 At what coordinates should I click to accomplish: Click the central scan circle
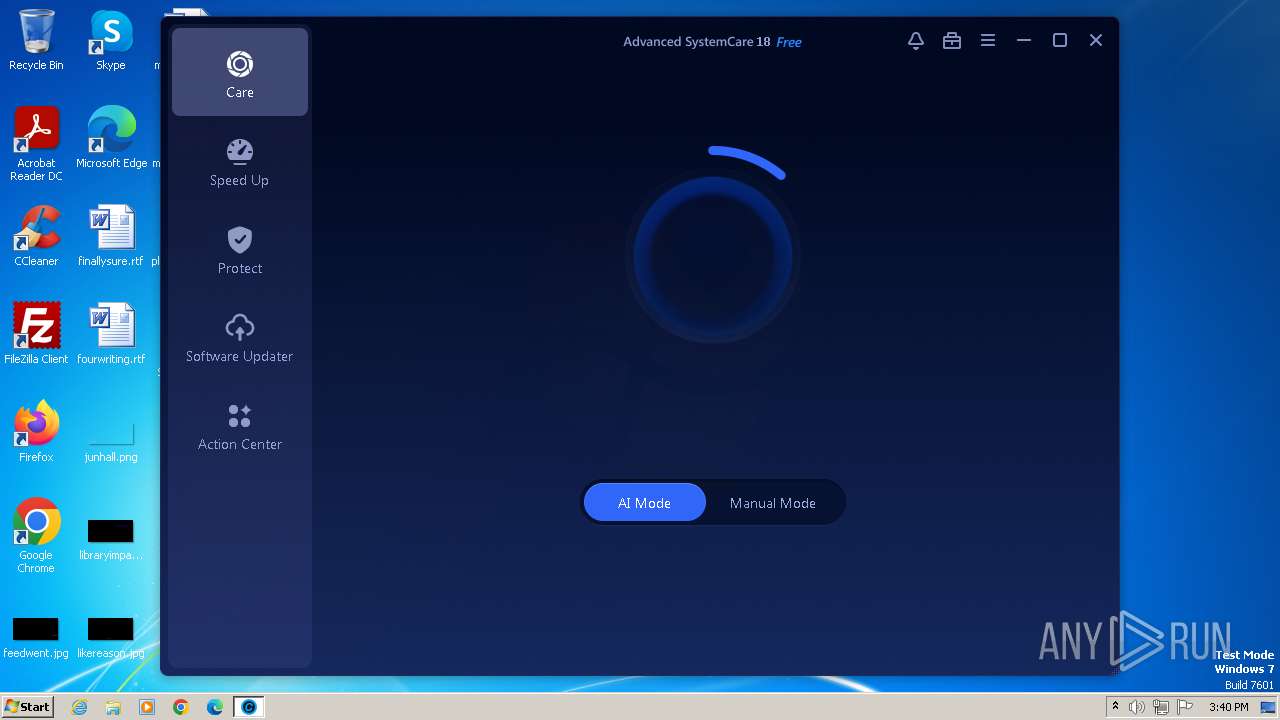[713, 257]
